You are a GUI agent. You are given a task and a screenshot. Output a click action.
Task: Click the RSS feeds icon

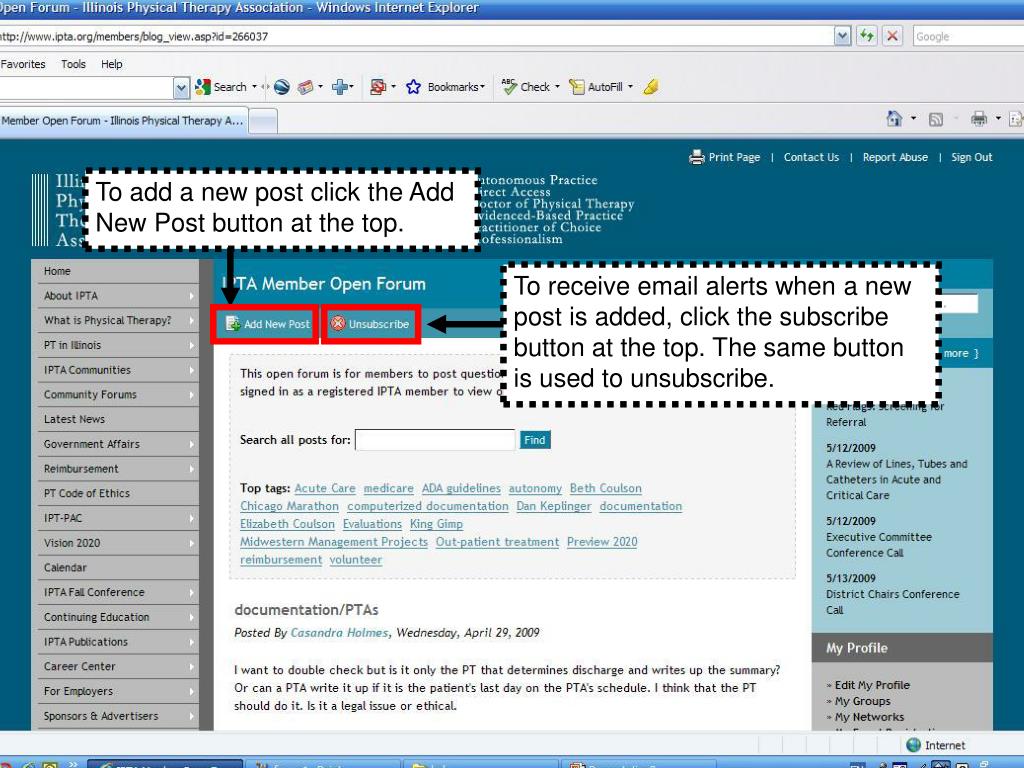[936, 119]
